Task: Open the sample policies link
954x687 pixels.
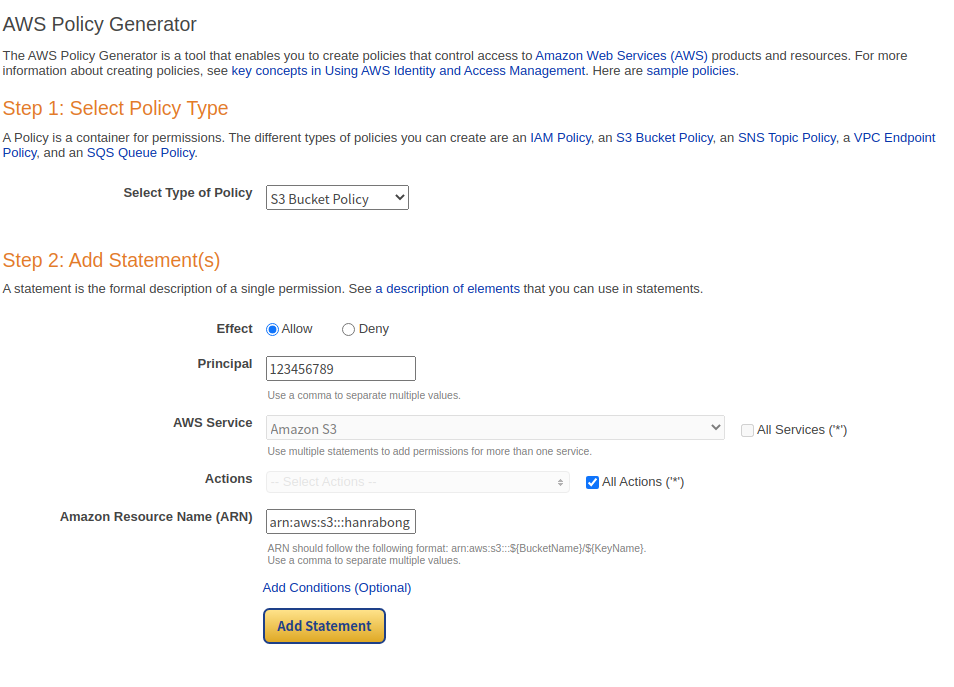Action: 691,71
